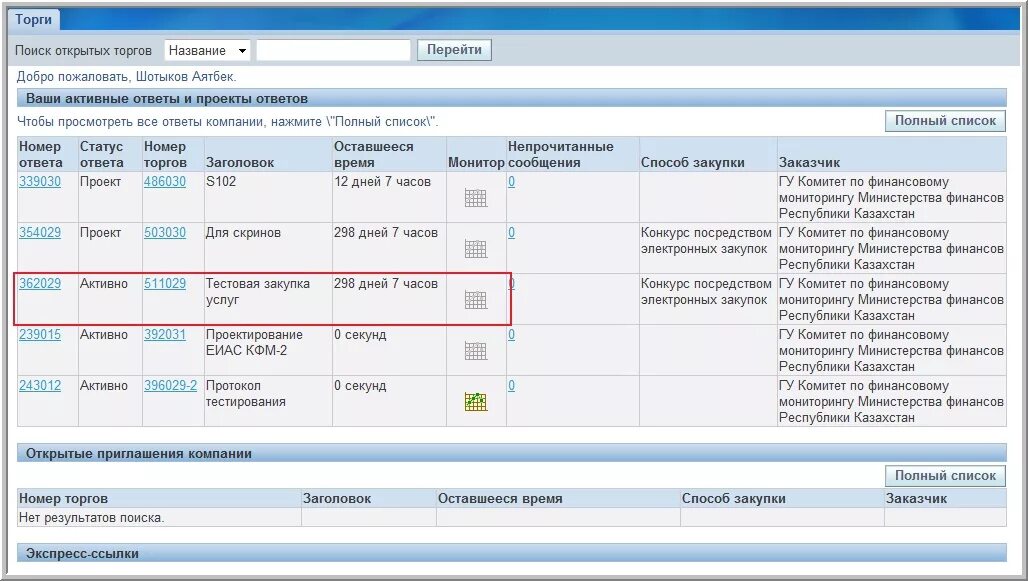1028x581 pixels.
Task: Open unread messages for Протокол тестирования row
Action: click(511, 386)
